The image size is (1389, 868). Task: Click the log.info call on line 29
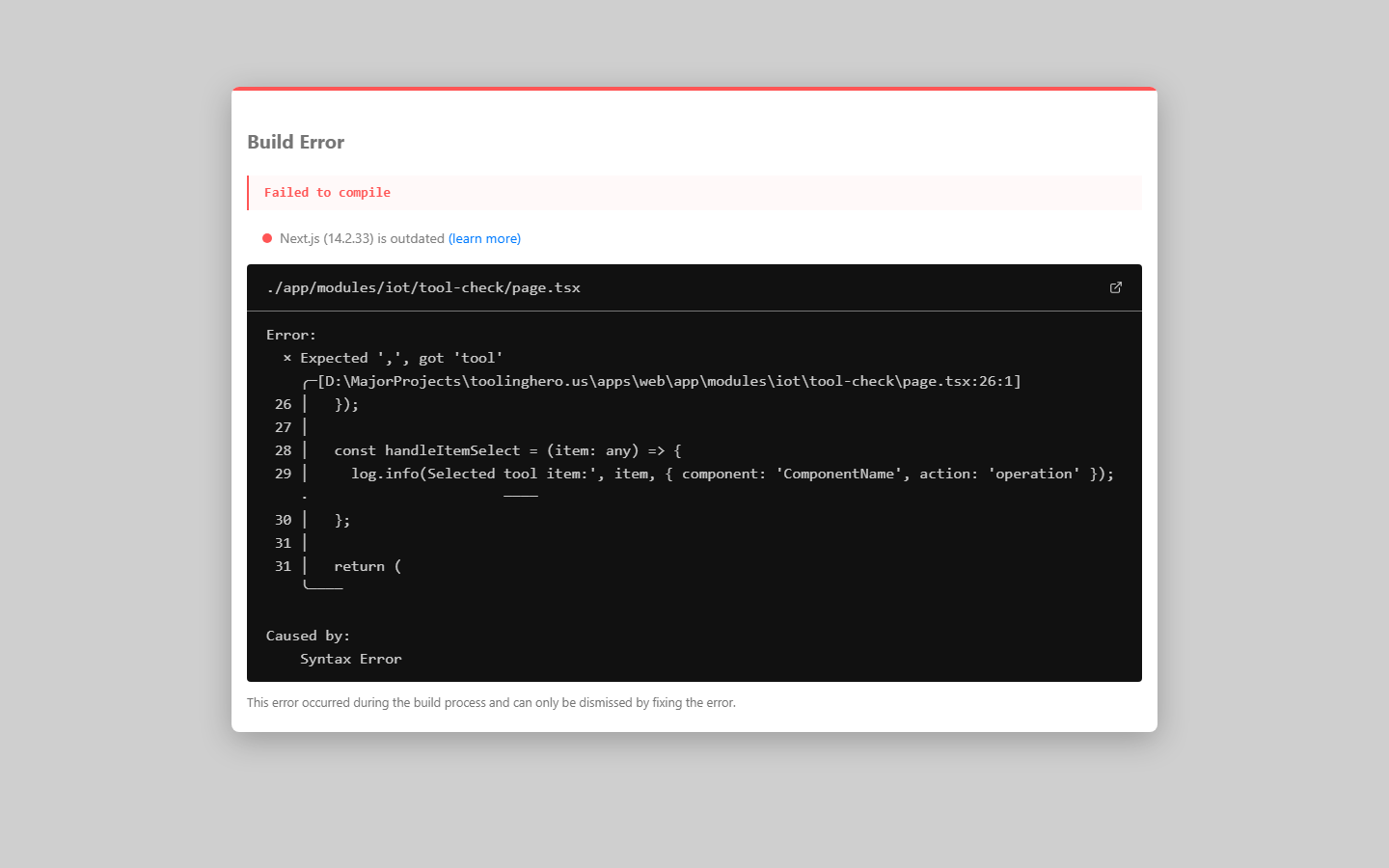[731, 474]
